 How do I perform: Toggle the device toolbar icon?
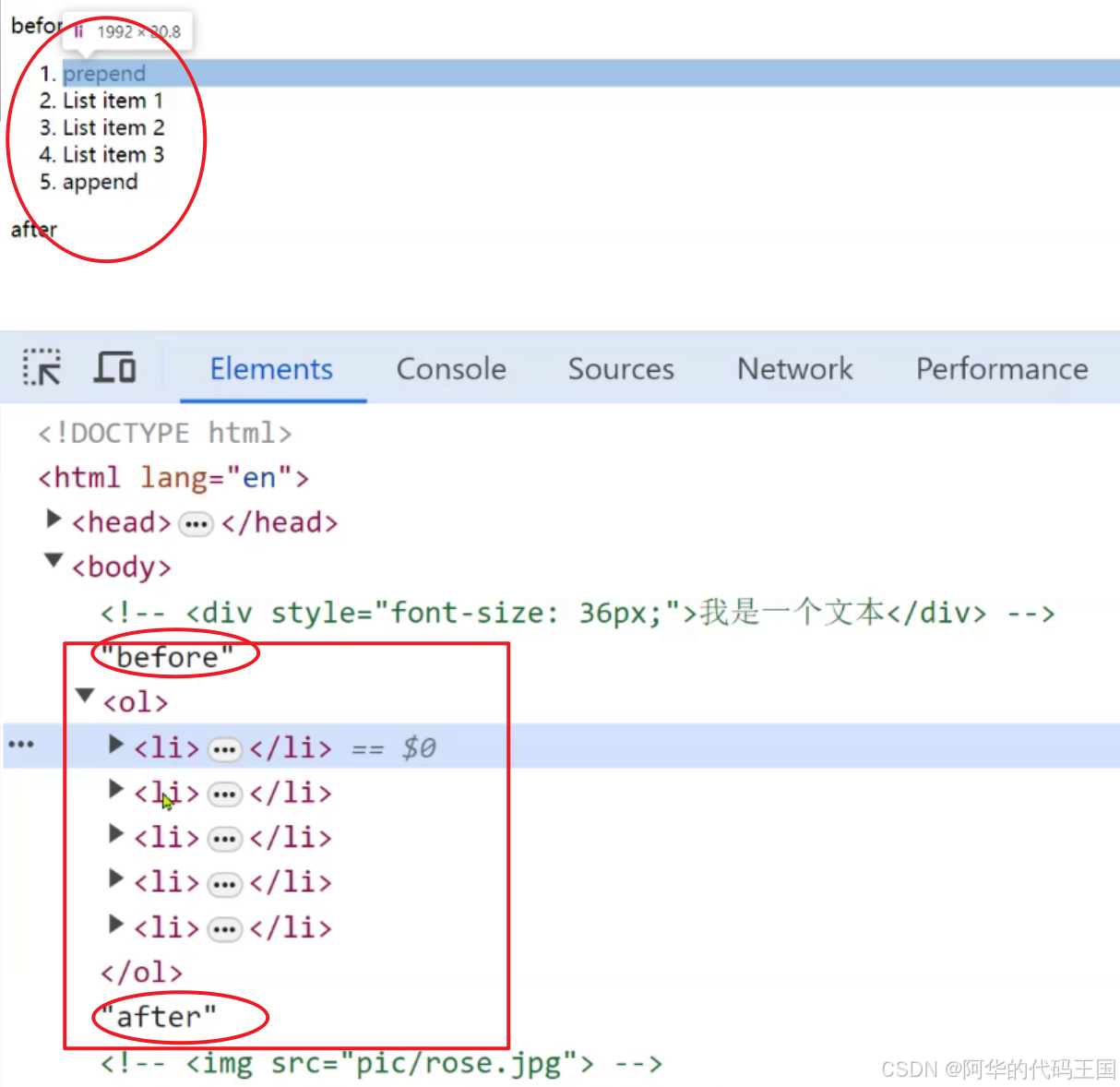point(115,367)
